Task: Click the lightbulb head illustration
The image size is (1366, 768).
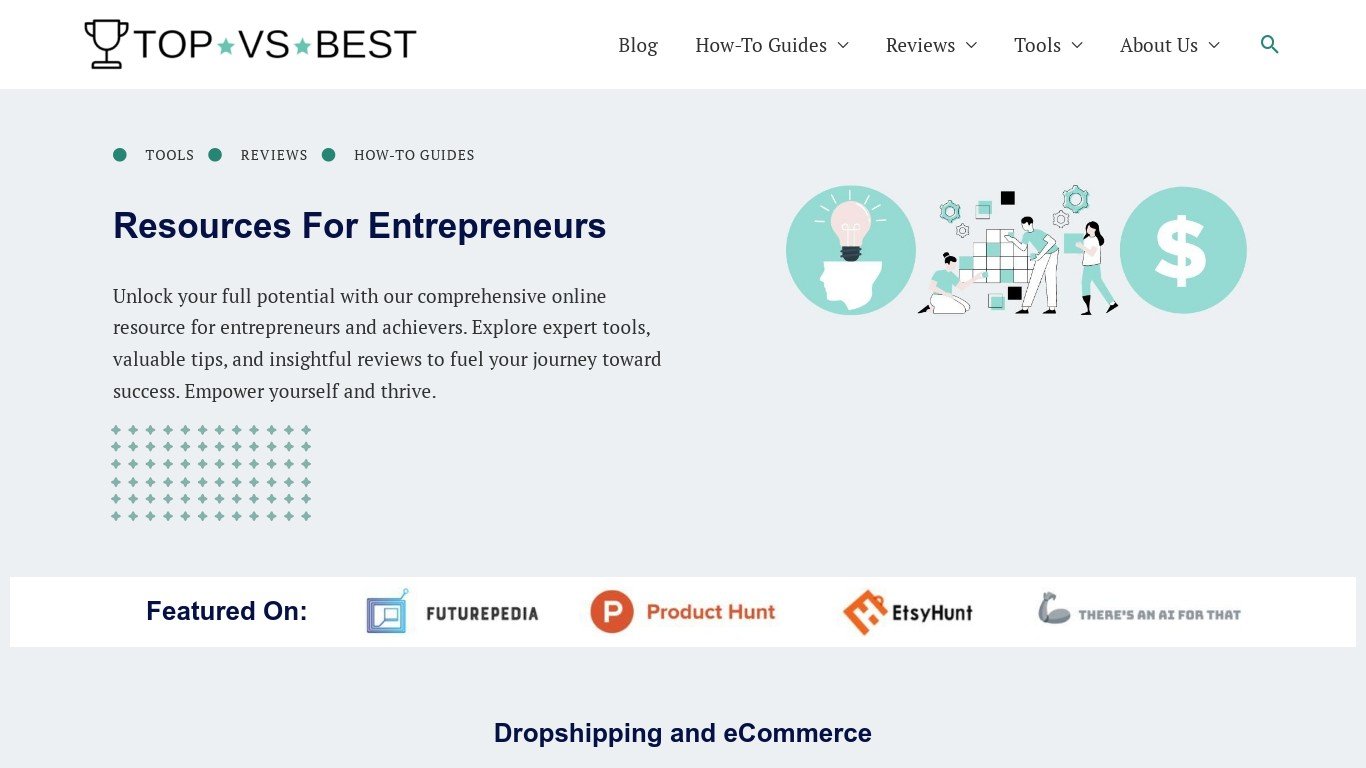Action: coord(850,250)
